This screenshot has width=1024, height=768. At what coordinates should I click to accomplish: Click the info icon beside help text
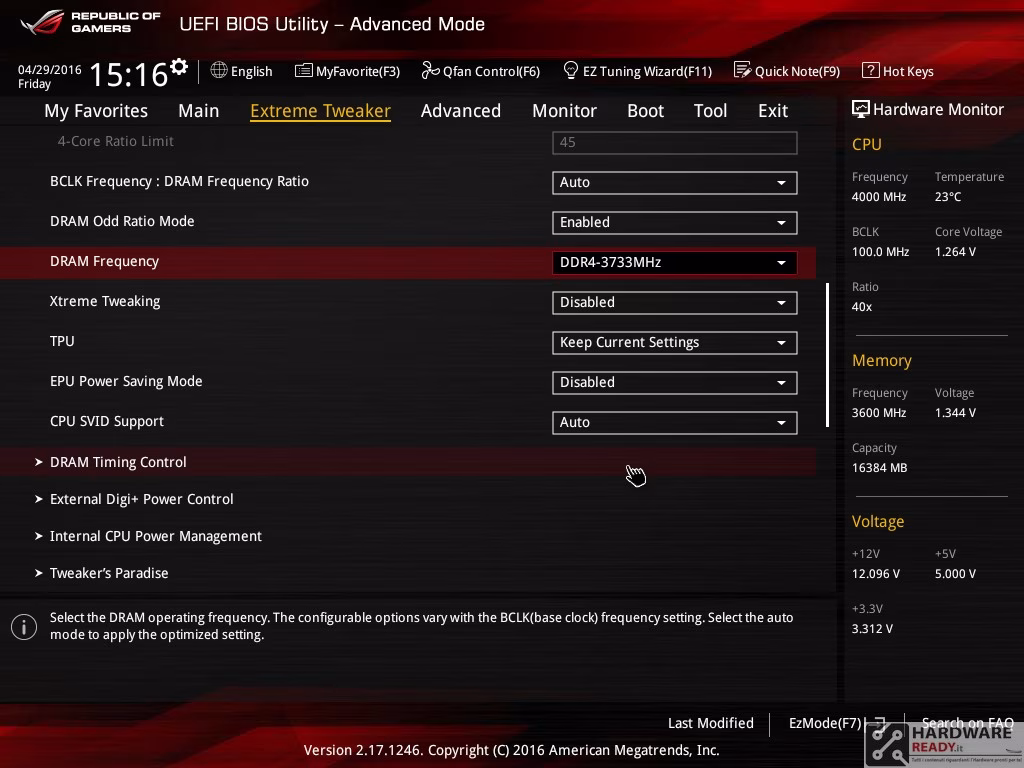24,627
